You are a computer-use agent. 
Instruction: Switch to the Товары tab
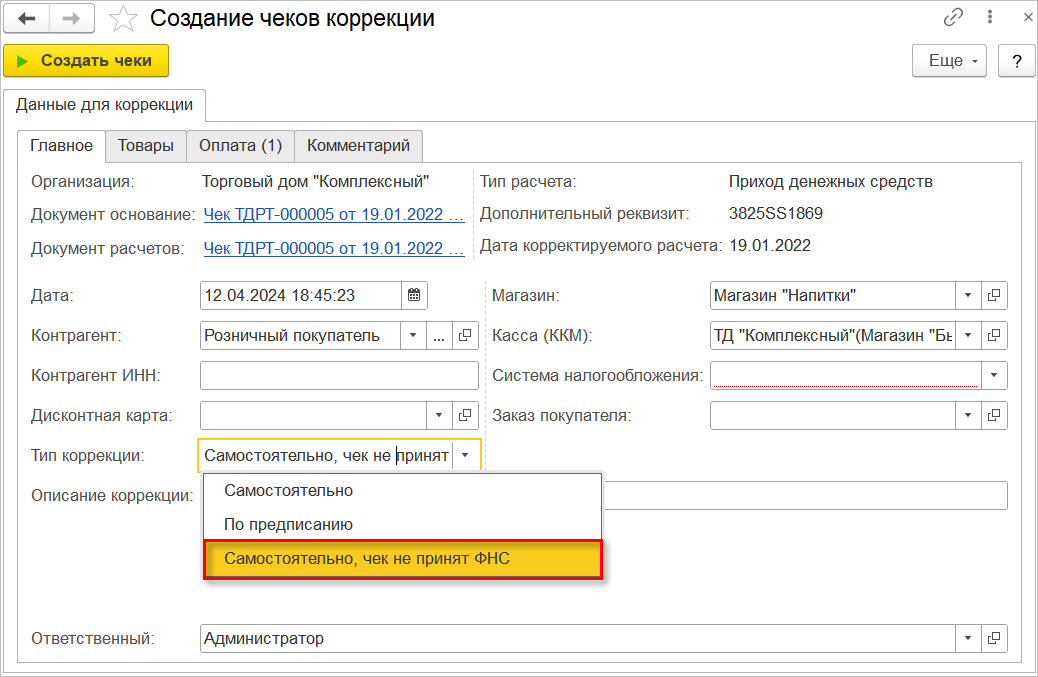[x=146, y=145]
